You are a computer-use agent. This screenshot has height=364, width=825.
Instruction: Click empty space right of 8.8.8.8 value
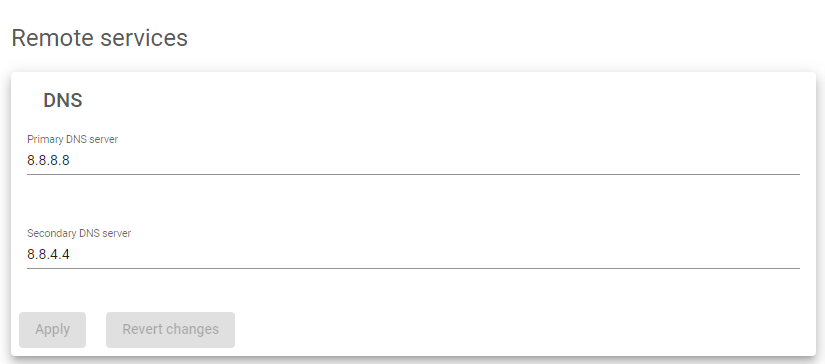point(435,160)
